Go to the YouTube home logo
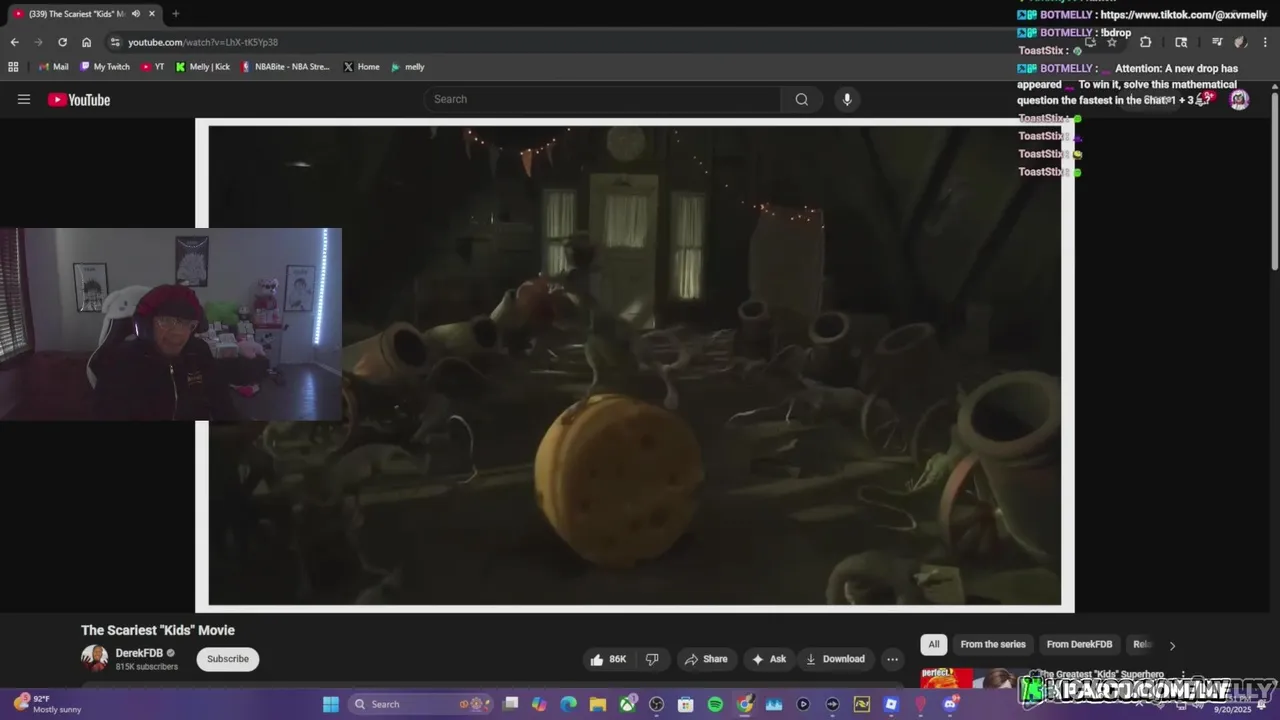Viewport: 1280px width, 720px height. pyautogui.click(x=79, y=99)
